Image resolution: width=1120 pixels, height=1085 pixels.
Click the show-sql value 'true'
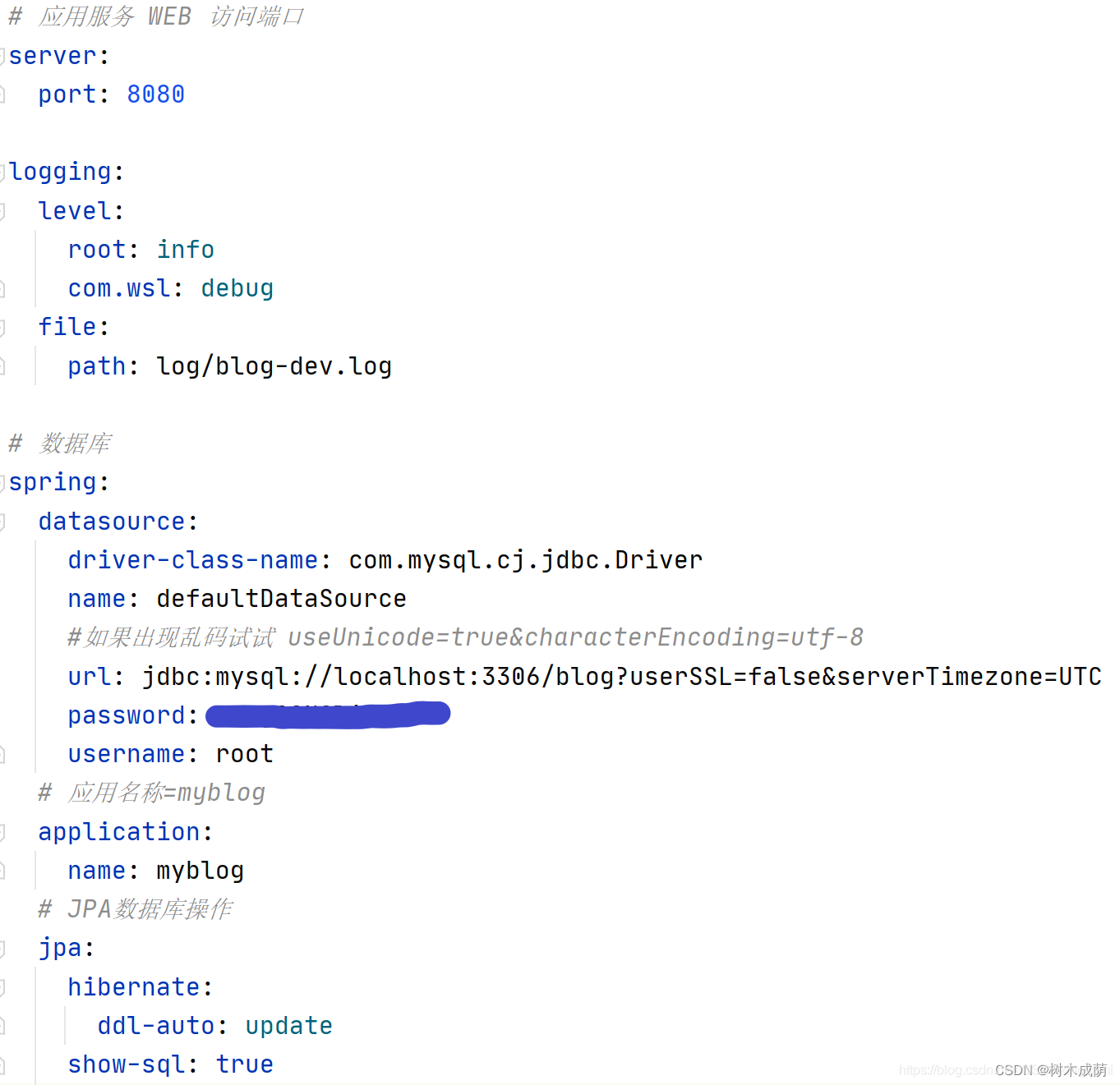click(x=245, y=1064)
